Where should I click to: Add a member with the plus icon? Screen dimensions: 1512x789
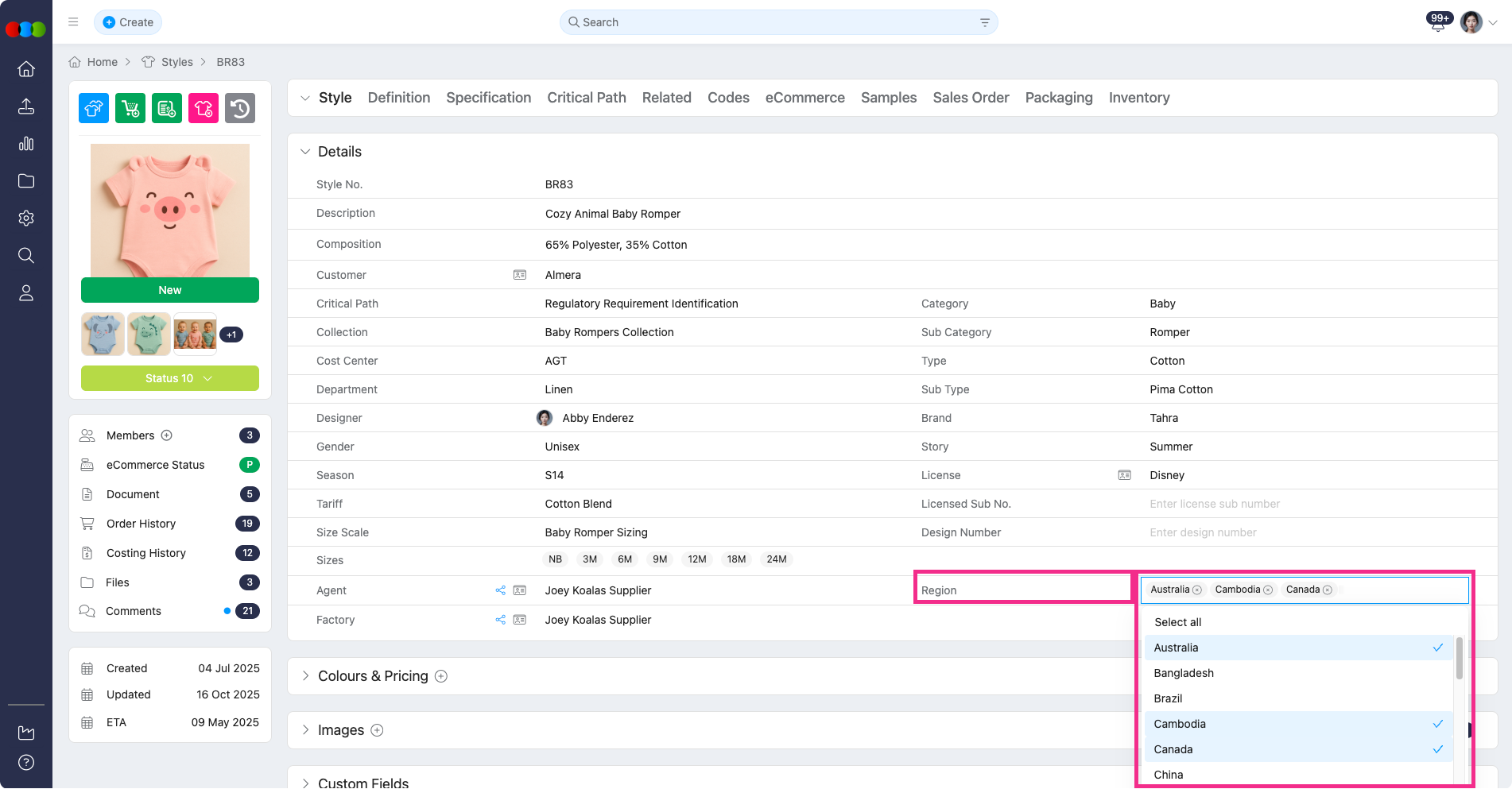point(167,435)
